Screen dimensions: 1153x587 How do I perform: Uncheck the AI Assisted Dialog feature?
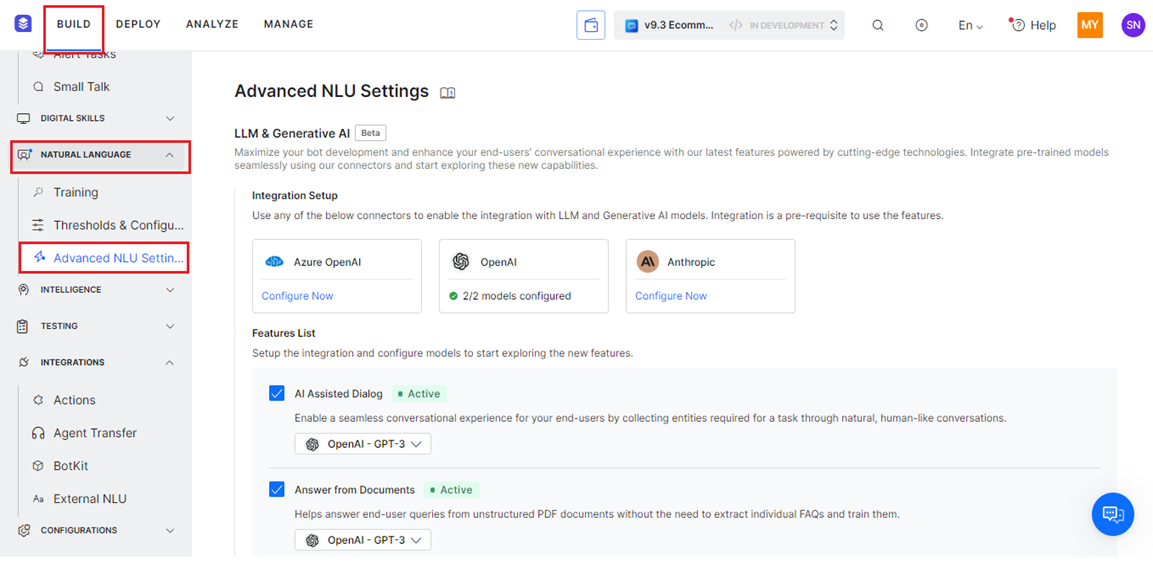pos(277,393)
